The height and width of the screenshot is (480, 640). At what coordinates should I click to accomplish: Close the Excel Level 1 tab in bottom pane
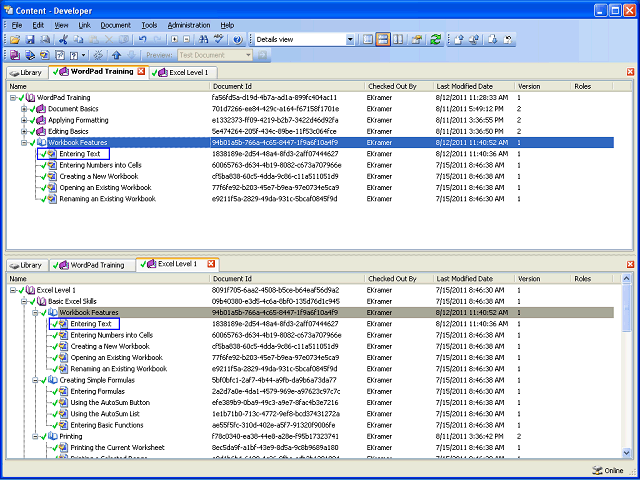[x=211, y=264]
